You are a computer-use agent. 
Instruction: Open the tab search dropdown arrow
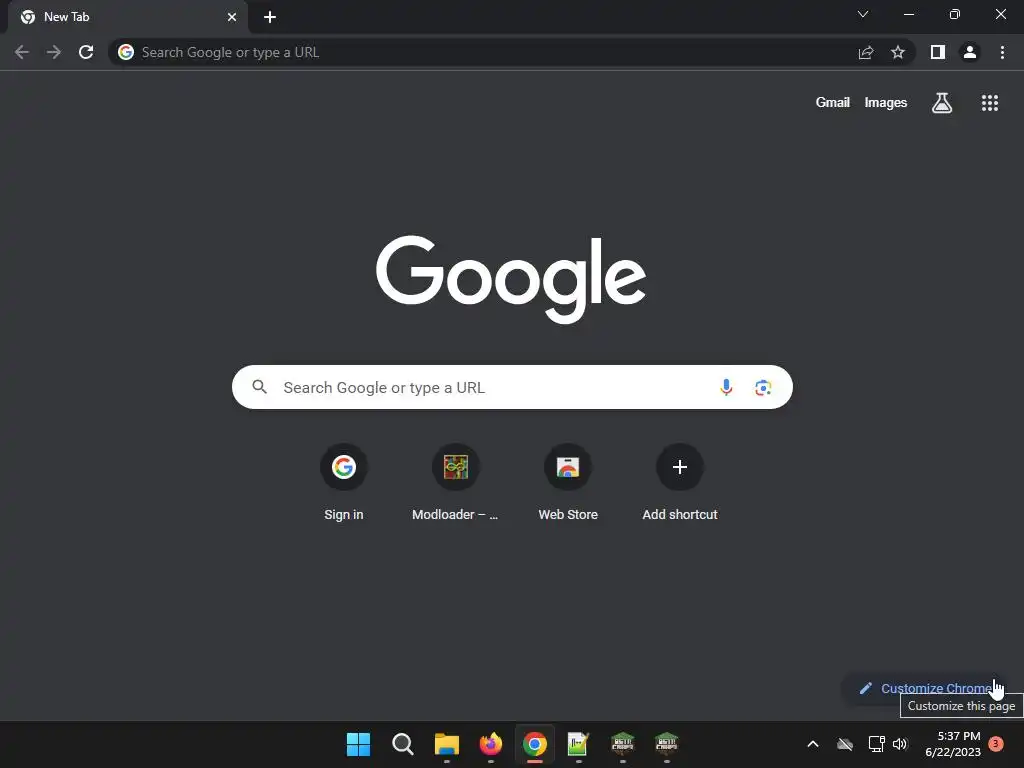863,14
